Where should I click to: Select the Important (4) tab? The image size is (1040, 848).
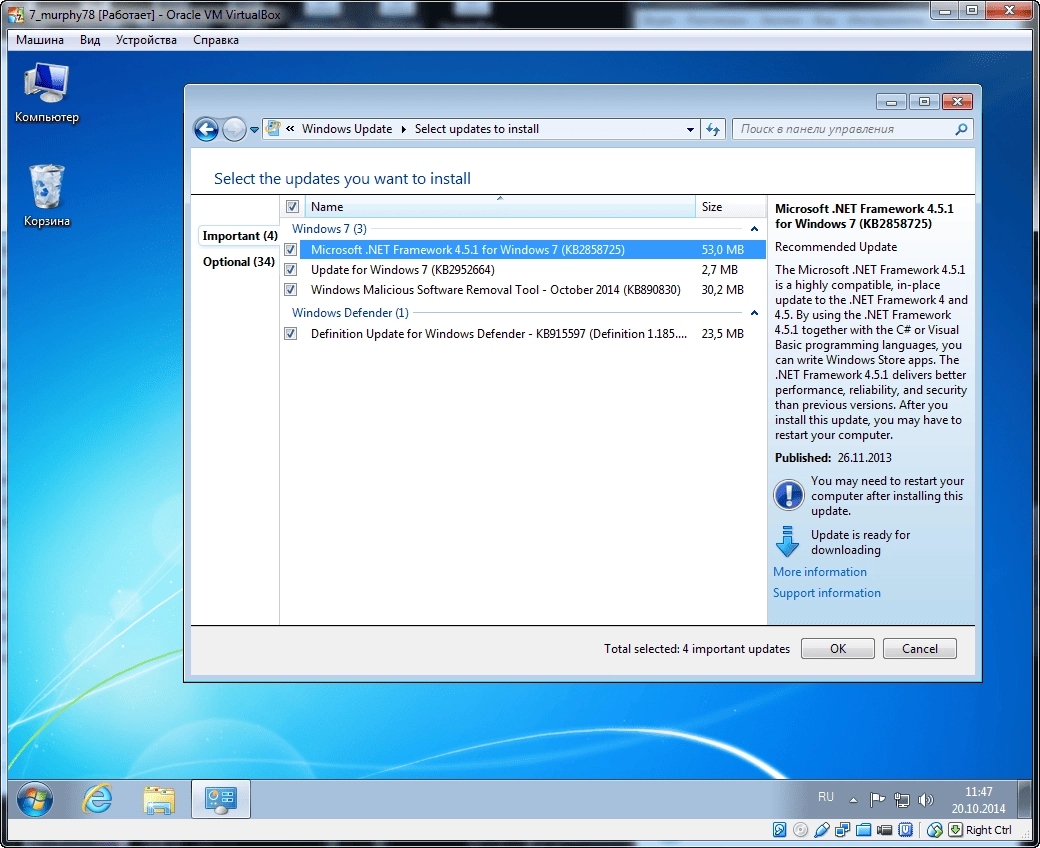click(x=239, y=236)
